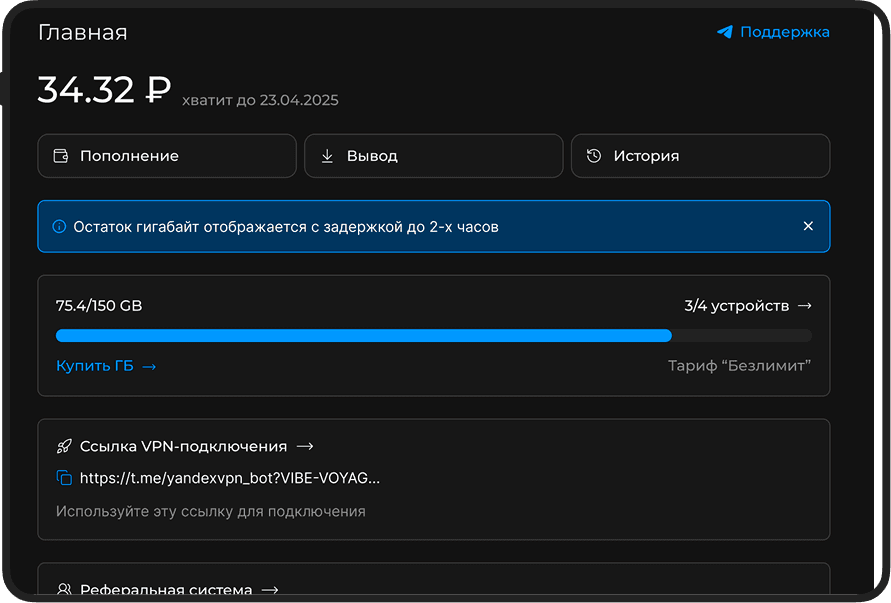Click the Telegram paper-plane icon
The height and width of the screenshot is (603, 891).
pyautogui.click(x=725, y=32)
